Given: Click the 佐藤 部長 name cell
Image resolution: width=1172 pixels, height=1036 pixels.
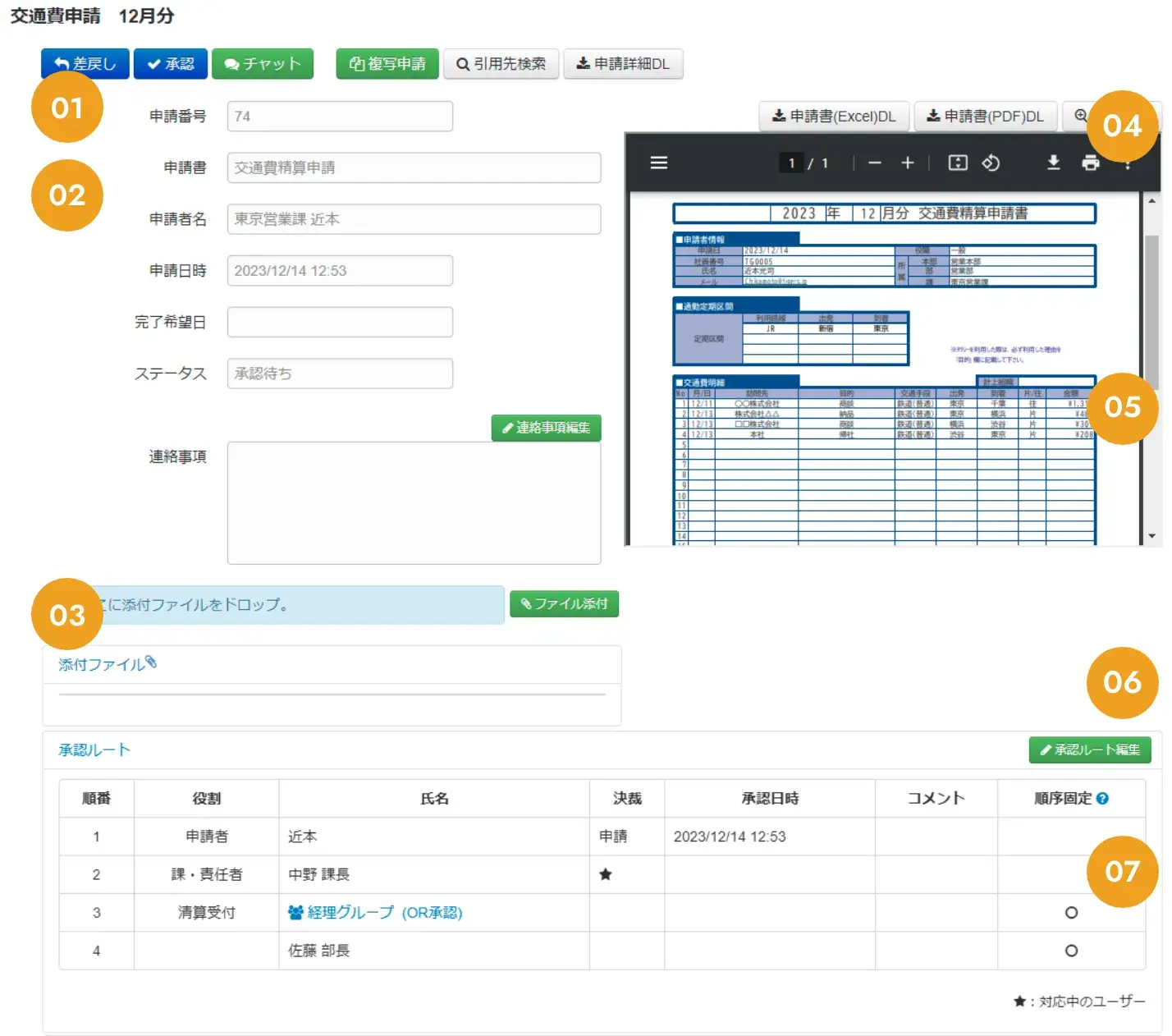Looking at the screenshot, I should click(x=434, y=951).
